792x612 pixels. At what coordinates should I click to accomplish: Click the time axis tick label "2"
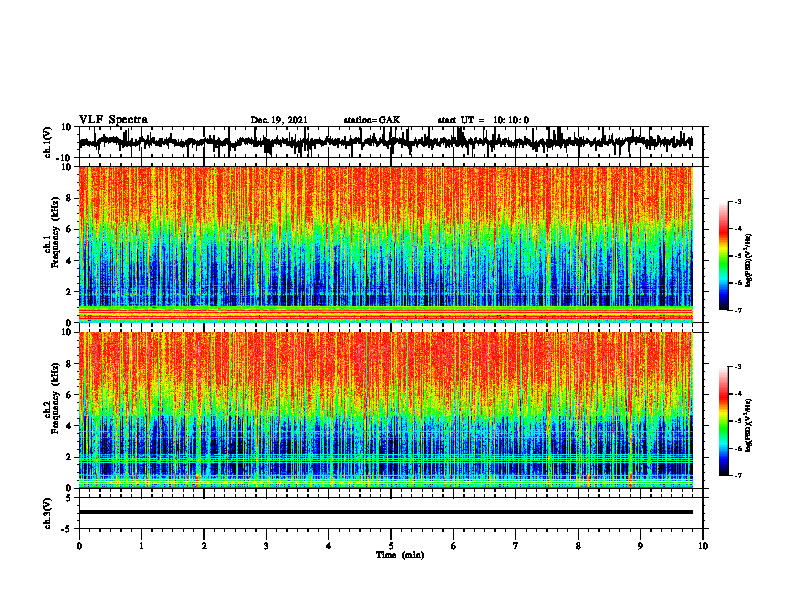(x=204, y=546)
